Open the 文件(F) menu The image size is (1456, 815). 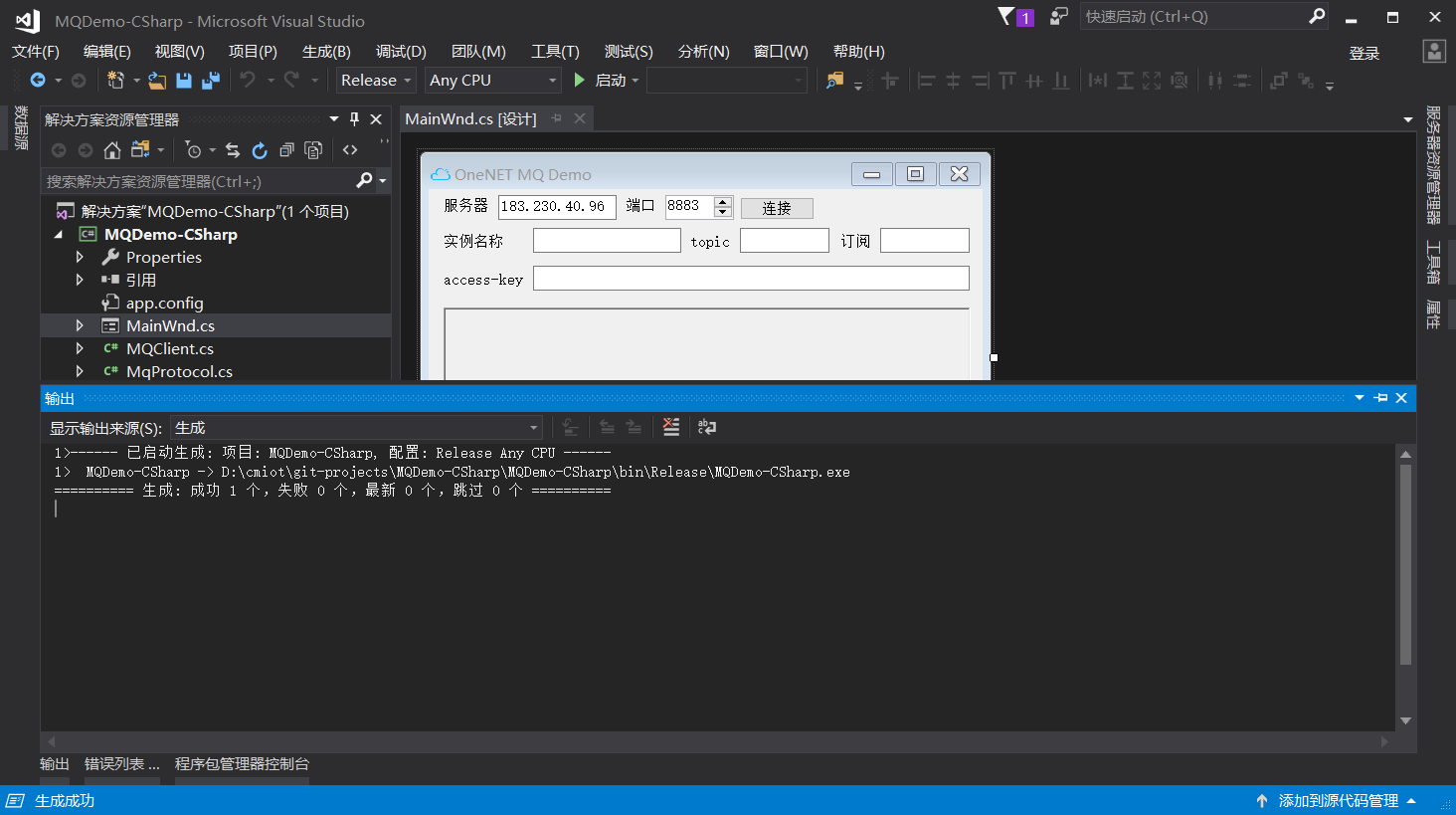pyautogui.click(x=36, y=52)
